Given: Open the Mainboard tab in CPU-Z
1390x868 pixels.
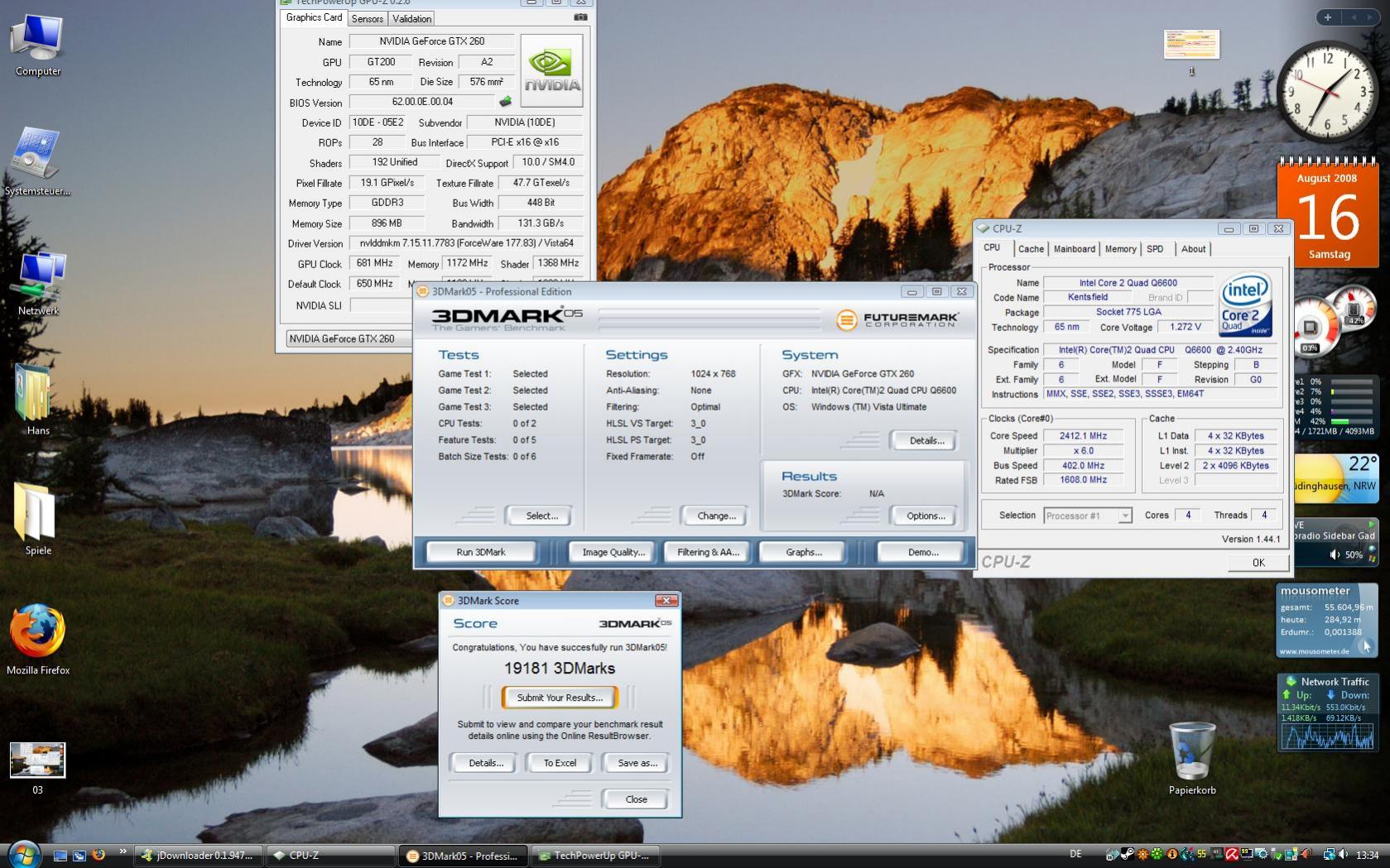Looking at the screenshot, I should pyautogui.click(x=1074, y=249).
